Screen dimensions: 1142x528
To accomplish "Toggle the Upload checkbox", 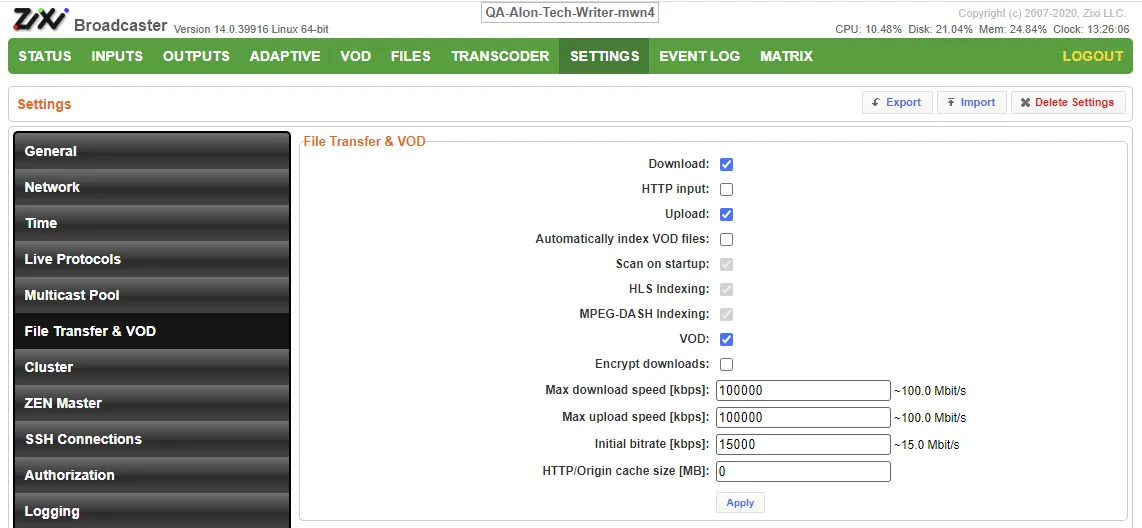I will tap(726, 214).
